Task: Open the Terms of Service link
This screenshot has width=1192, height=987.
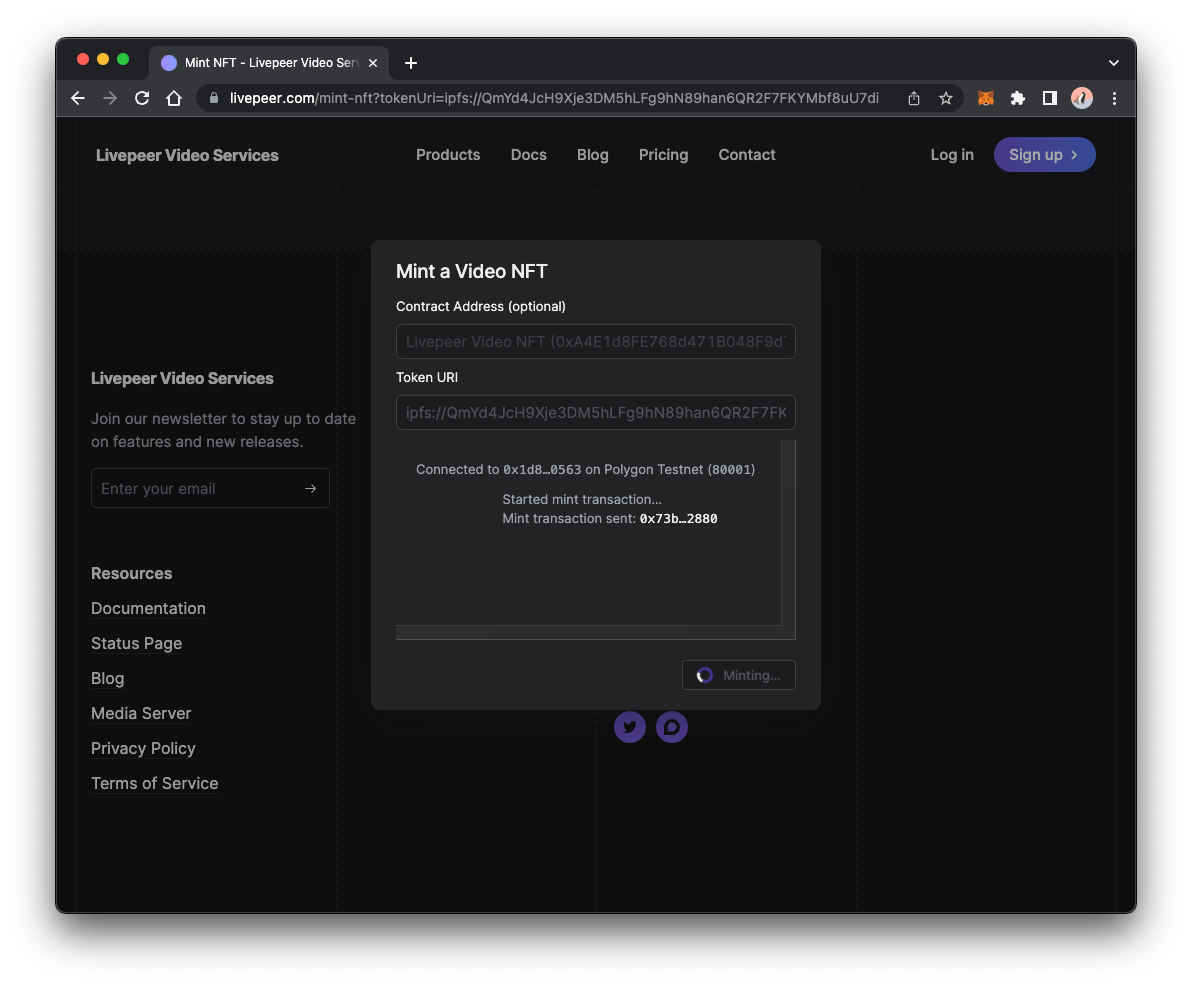Action: [154, 783]
